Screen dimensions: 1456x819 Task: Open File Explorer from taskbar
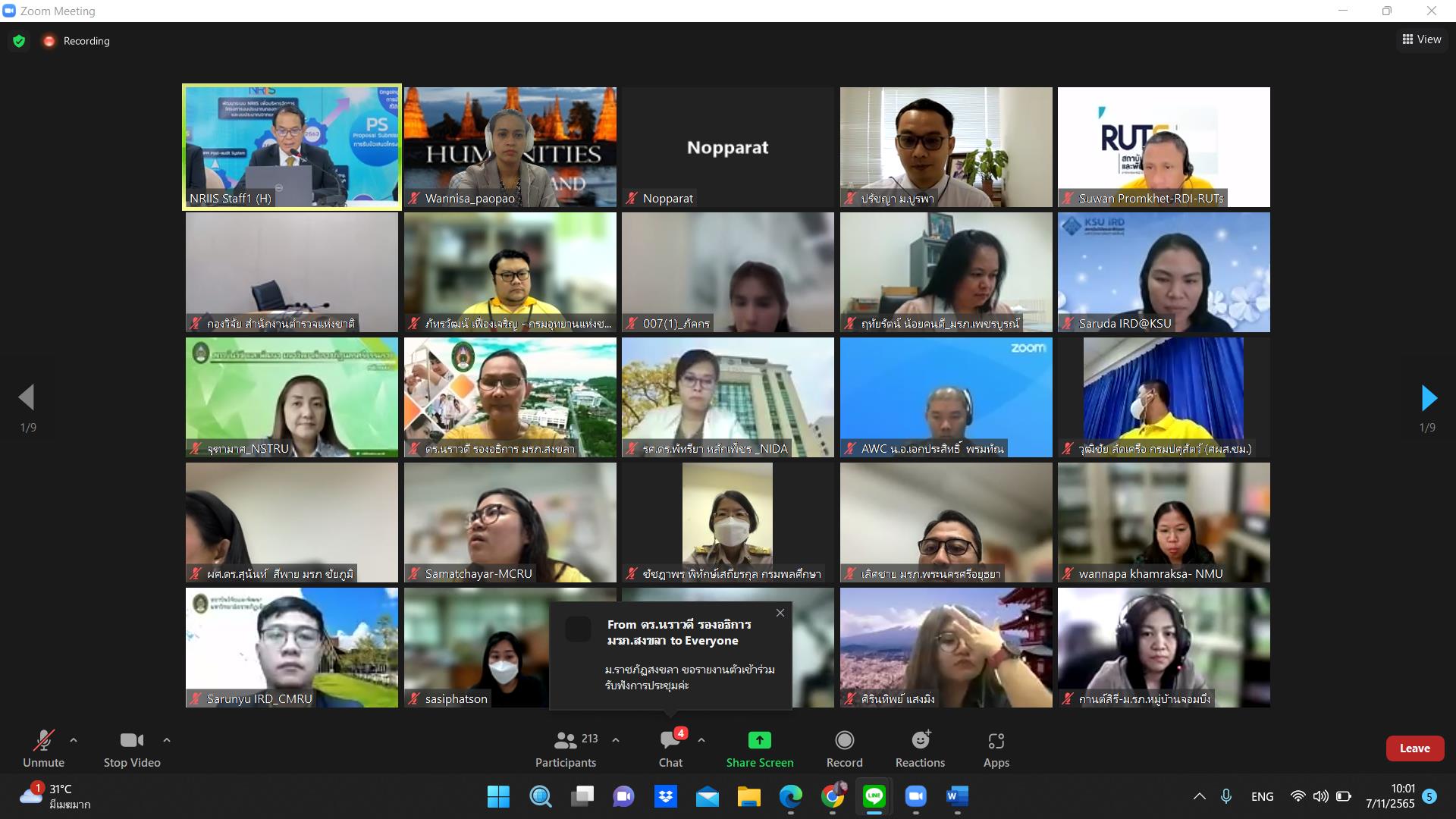pyautogui.click(x=749, y=796)
